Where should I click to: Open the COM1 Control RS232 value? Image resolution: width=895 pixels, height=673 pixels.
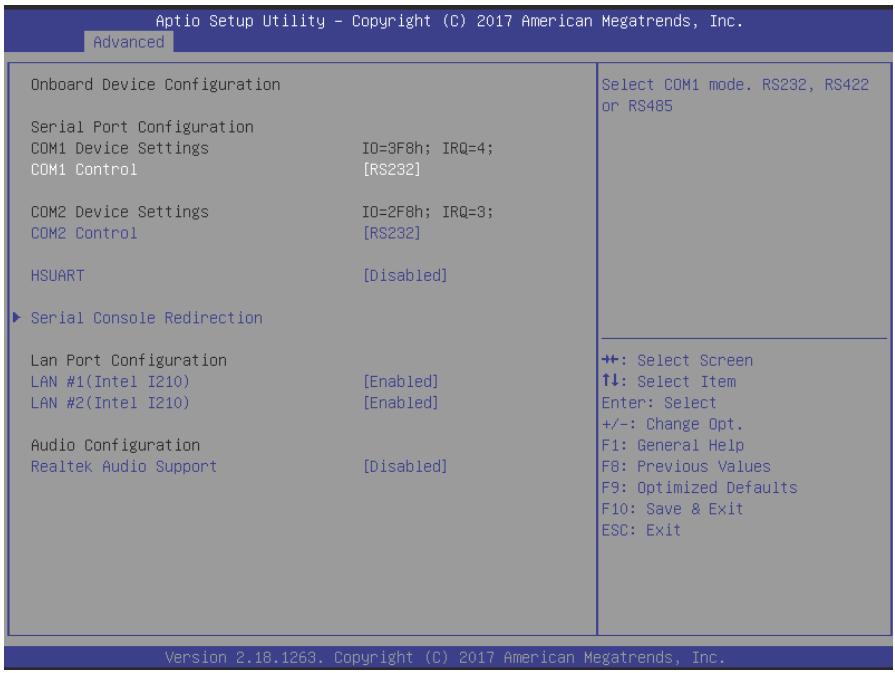click(x=392, y=170)
